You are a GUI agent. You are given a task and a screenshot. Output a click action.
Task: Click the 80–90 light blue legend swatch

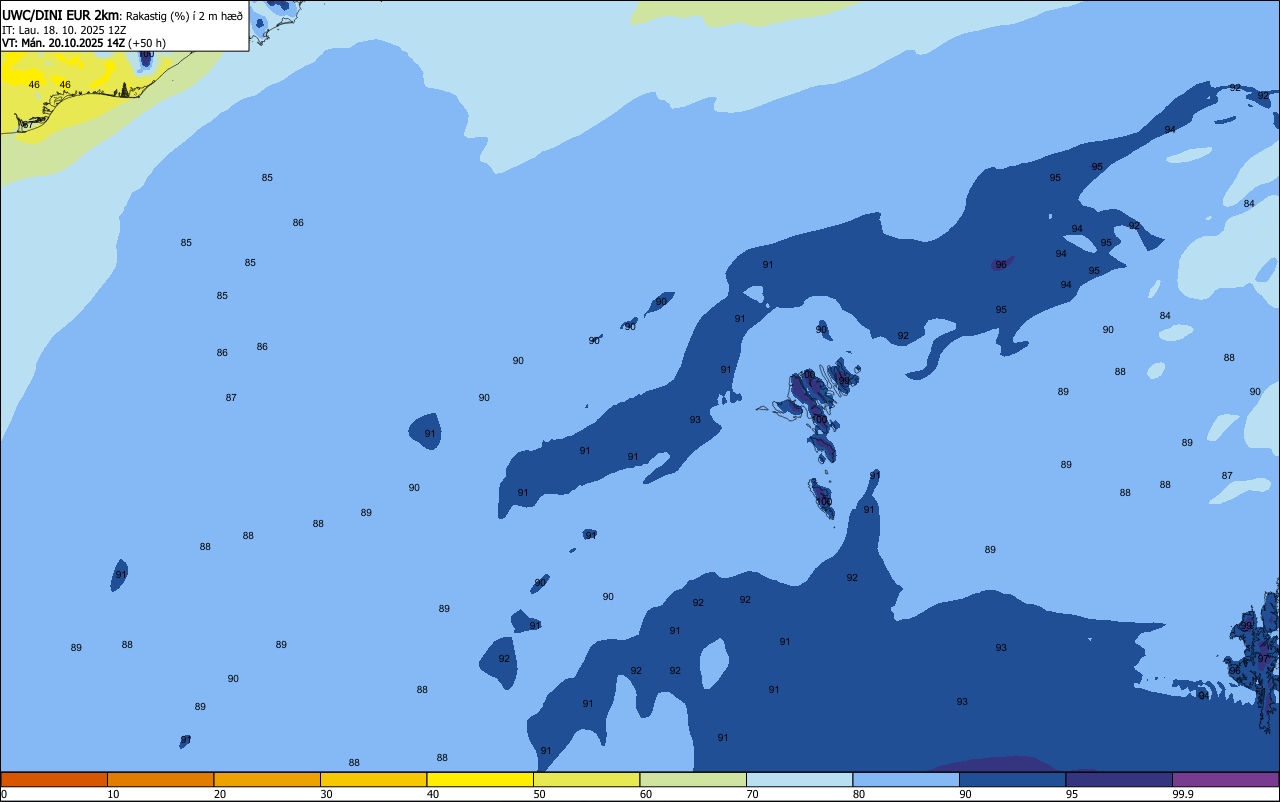[x=906, y=779]
